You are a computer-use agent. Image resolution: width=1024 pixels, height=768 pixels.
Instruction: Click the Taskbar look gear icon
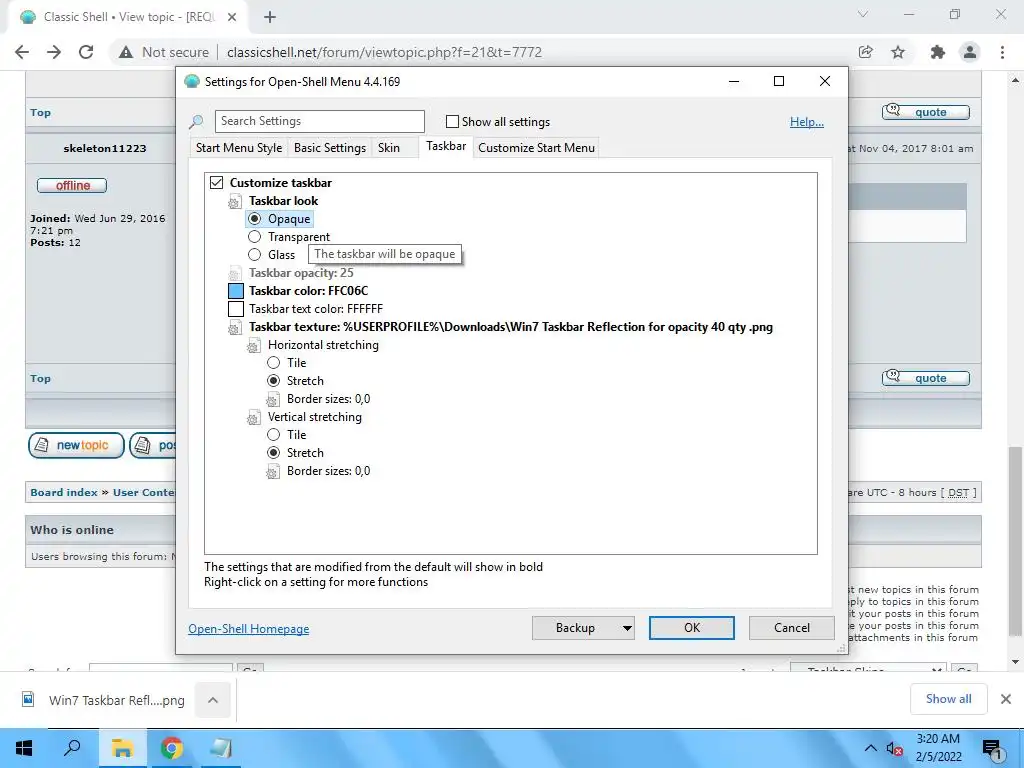234,202
